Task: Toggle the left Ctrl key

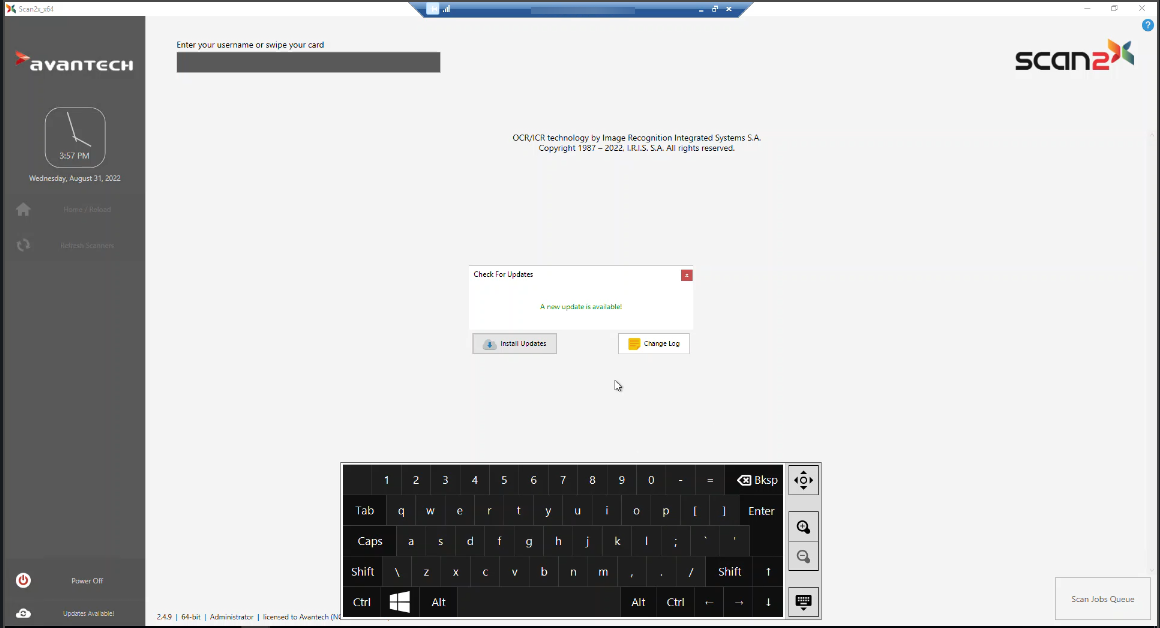Action: point(362,602)
